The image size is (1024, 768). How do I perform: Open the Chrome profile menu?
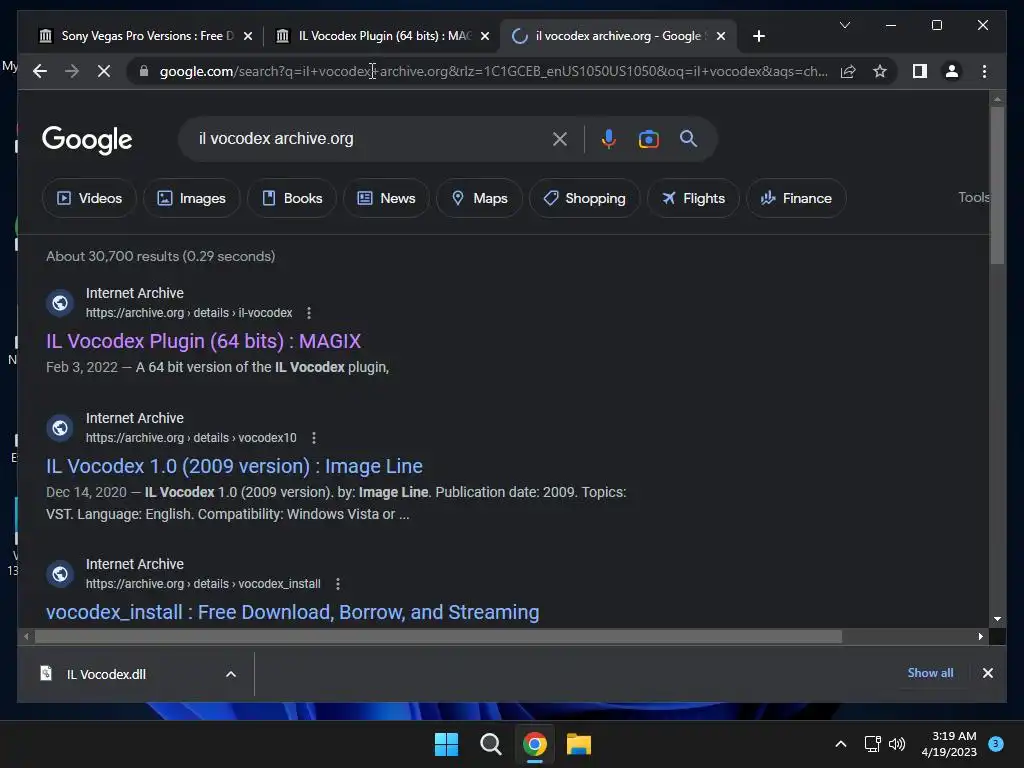coord(952,71)
